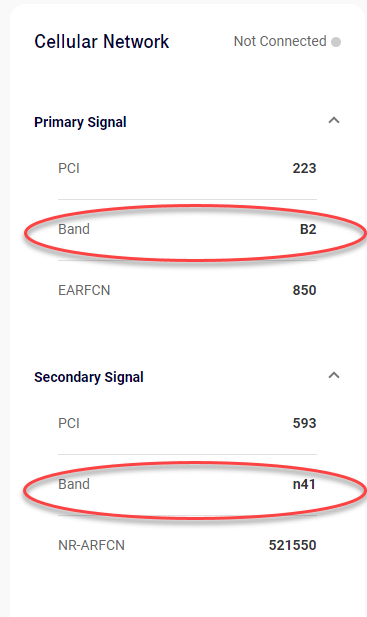Click the Secondary Signal PCI label
The image size is (367, 617).
tap(69, 423)
